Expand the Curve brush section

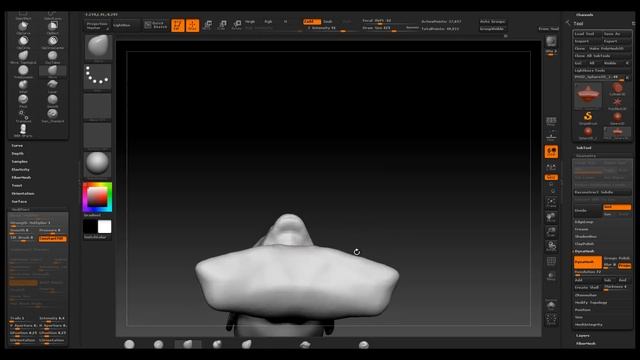(17, 146)
